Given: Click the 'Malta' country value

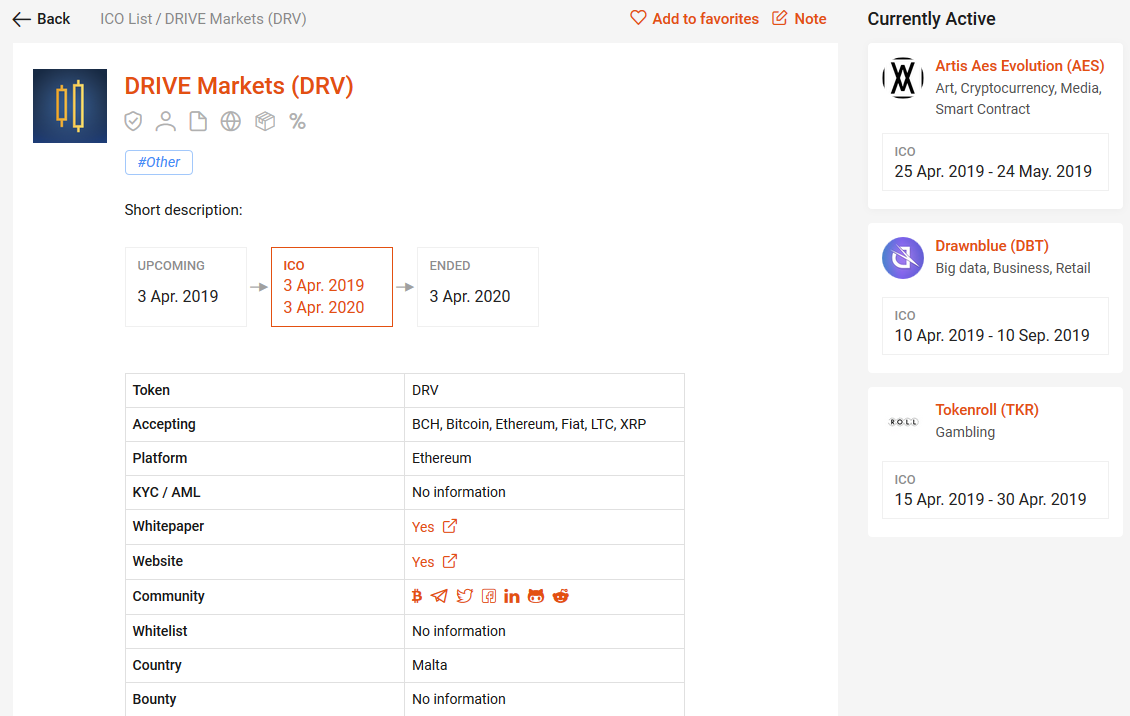Looking at the screenshot, I should (x=430, y=665).
